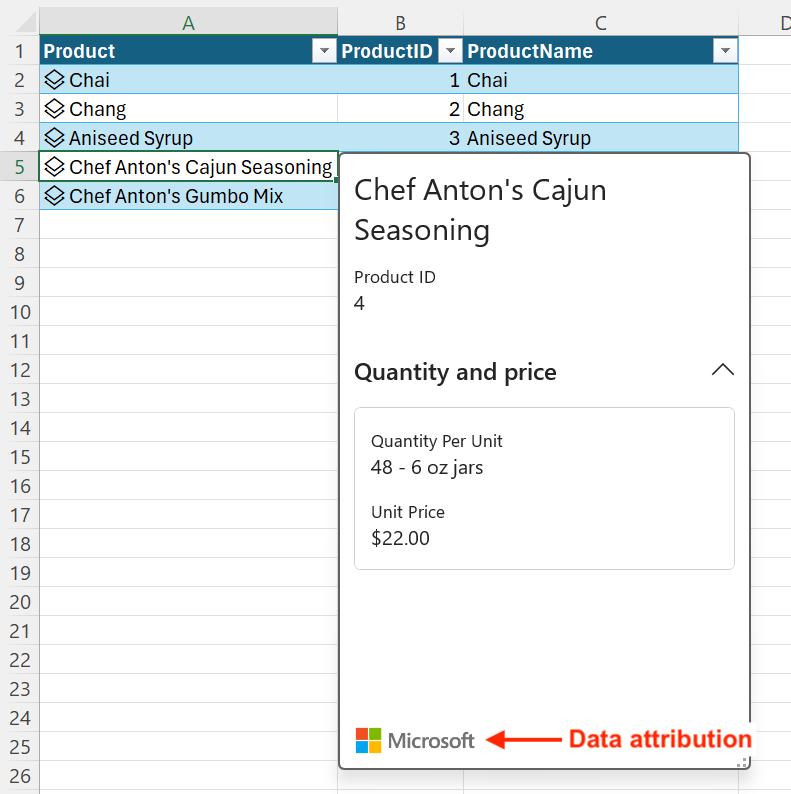Click the entity icon beside Chai
Viewport: 791px width, 794px height.
(54, 80)
